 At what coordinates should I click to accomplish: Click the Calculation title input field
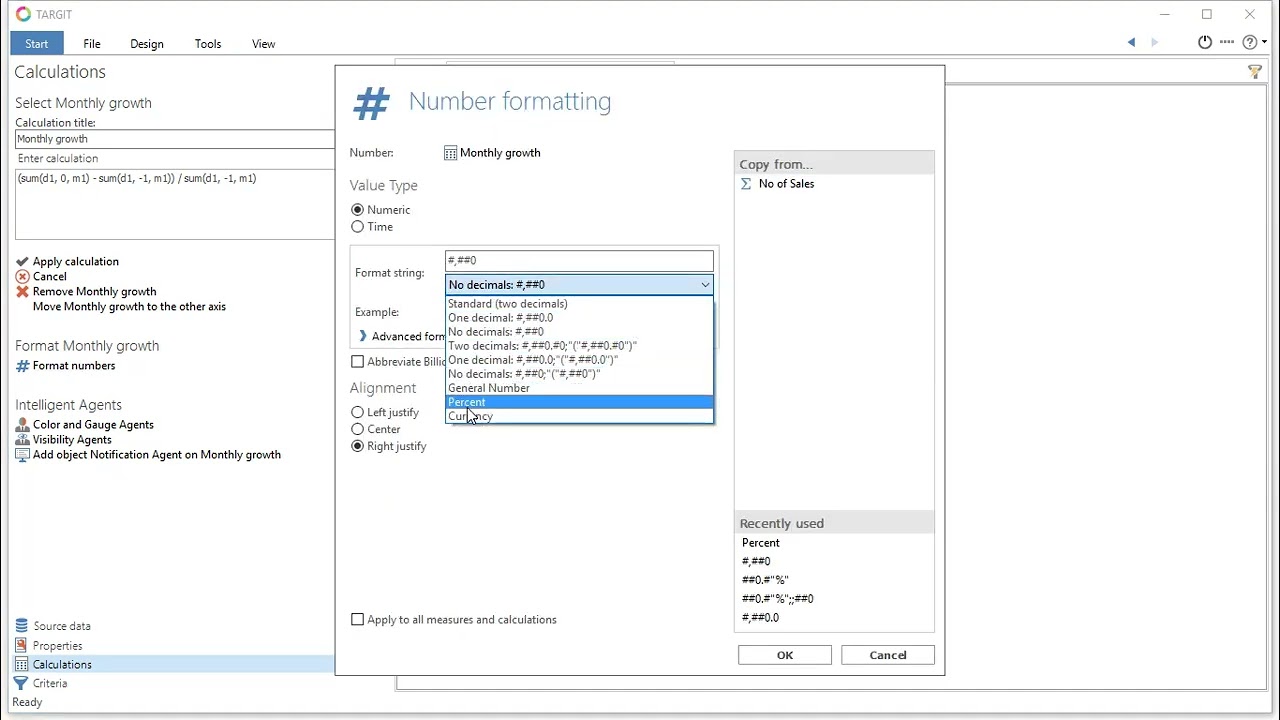pos(175,139)
